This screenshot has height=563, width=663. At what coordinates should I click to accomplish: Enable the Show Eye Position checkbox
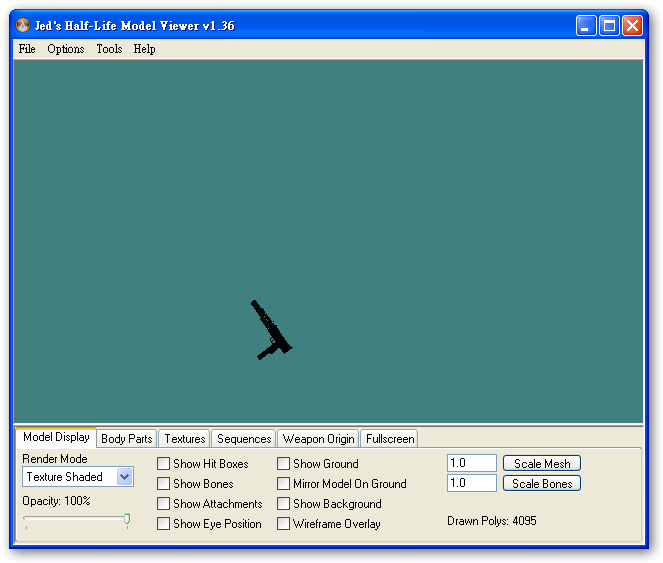pos(163,524)
